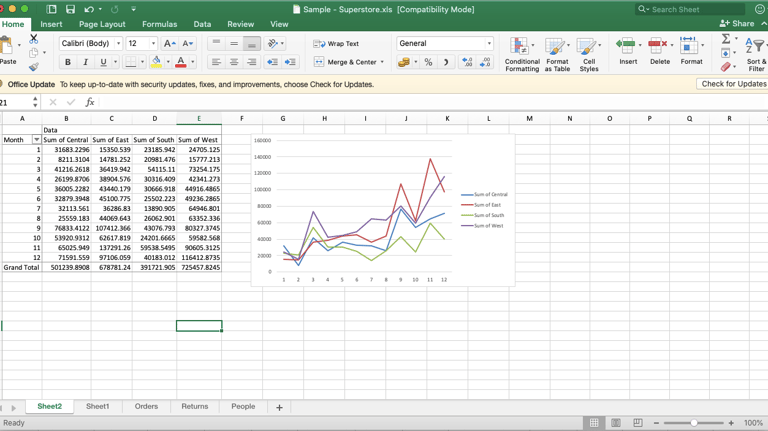Image resolution: width=768 pixels, height=431 pixels.
Task: Toggle underline formatting
Action: (103, 62)
